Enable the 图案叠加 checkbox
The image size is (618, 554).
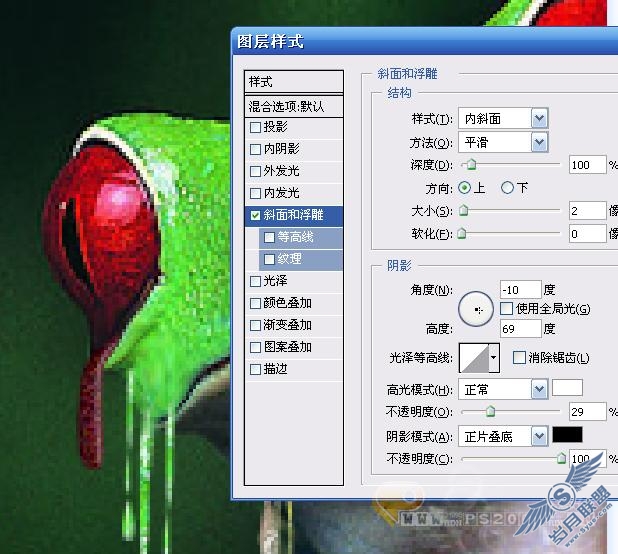click(255, 348)
